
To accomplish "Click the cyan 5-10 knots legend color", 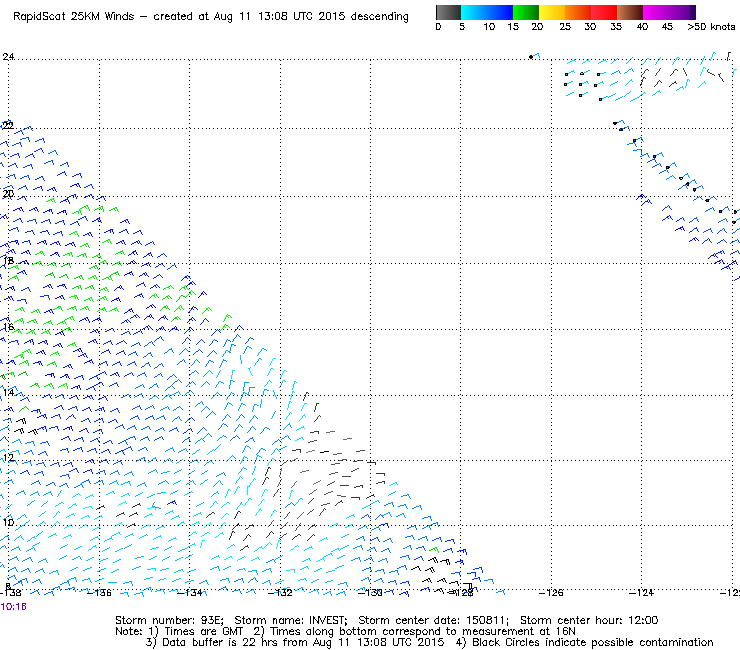I will [474, 12].
